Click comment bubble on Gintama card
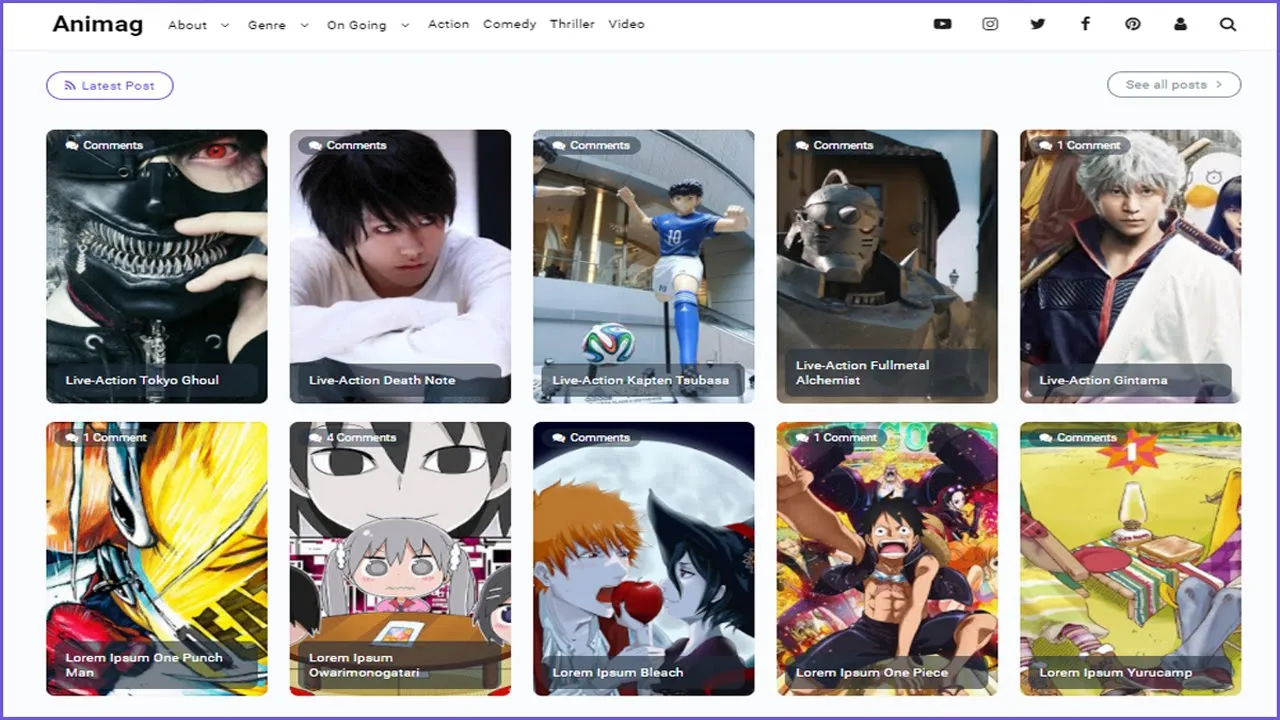 (1046, 145)
